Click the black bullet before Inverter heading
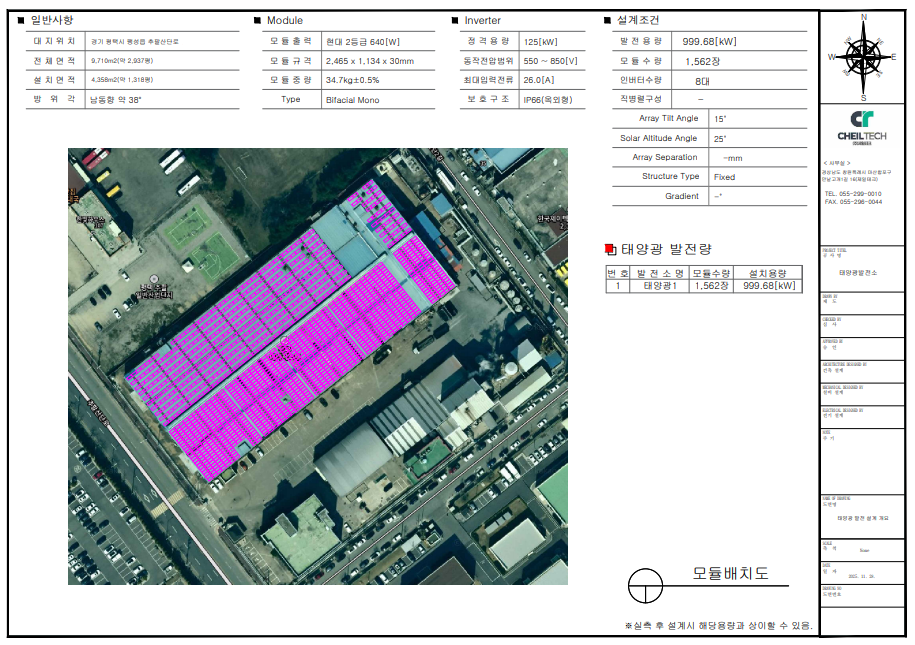Image resolution: width=915 pixels, height=645 pixels. coord(455,20)
